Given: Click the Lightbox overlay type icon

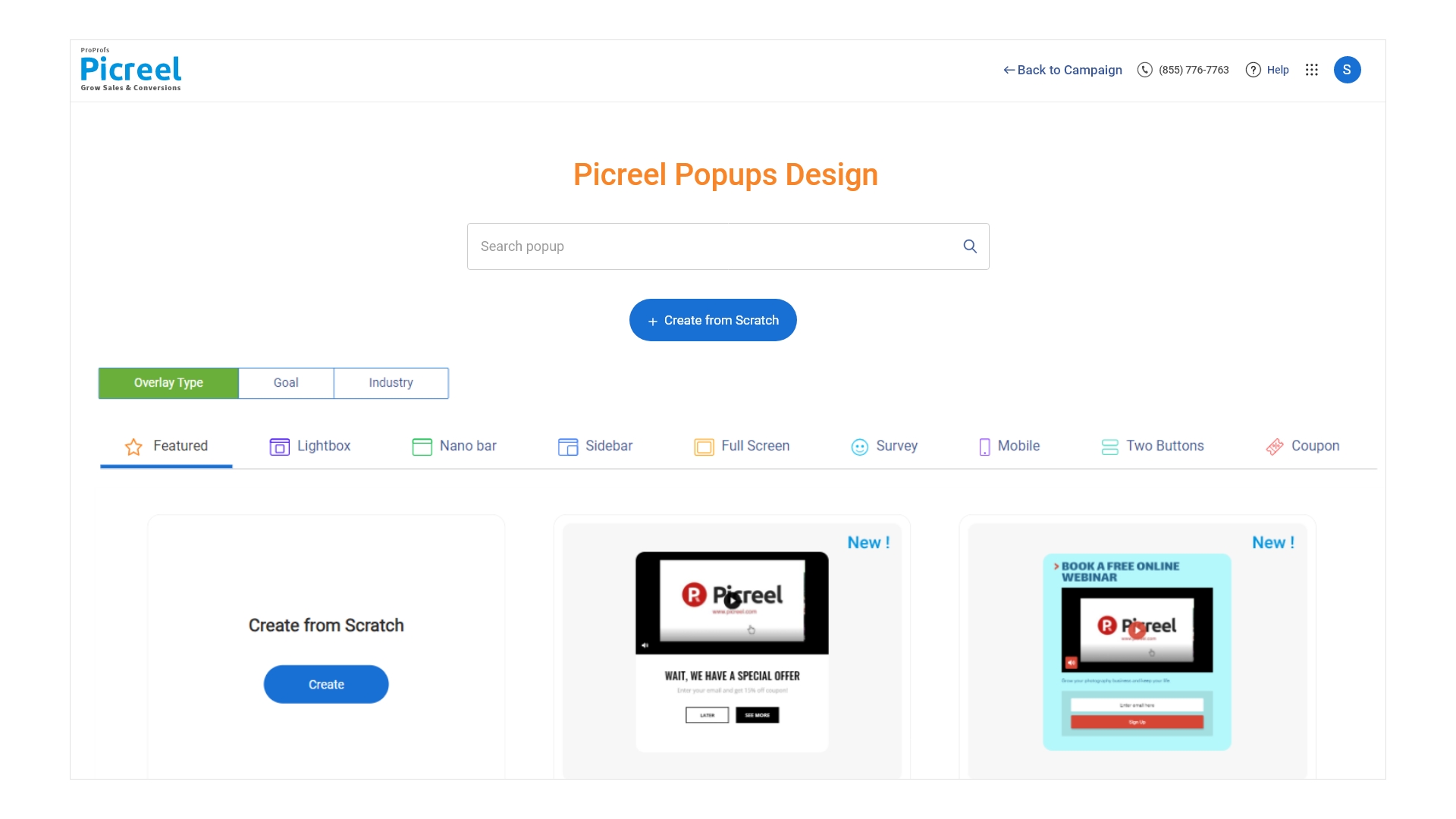Looking at the screenshot, I should 280,446.
